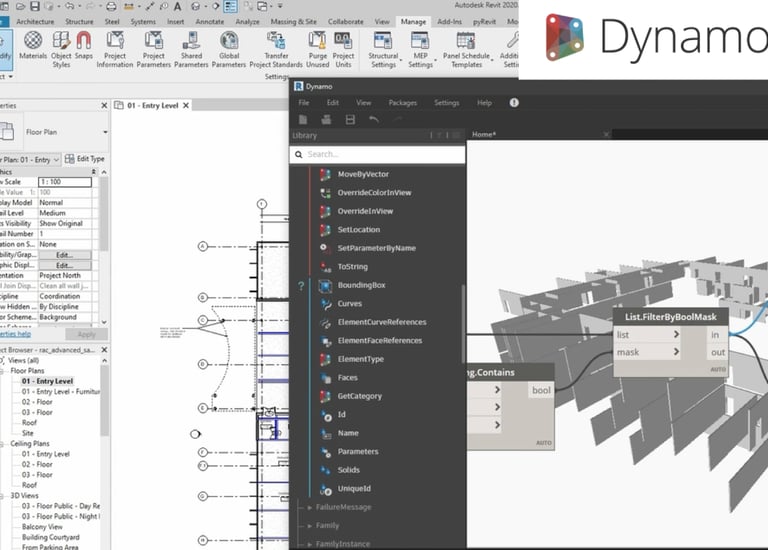
Task: Click the Edit Type button
Action: click(85, 159)
